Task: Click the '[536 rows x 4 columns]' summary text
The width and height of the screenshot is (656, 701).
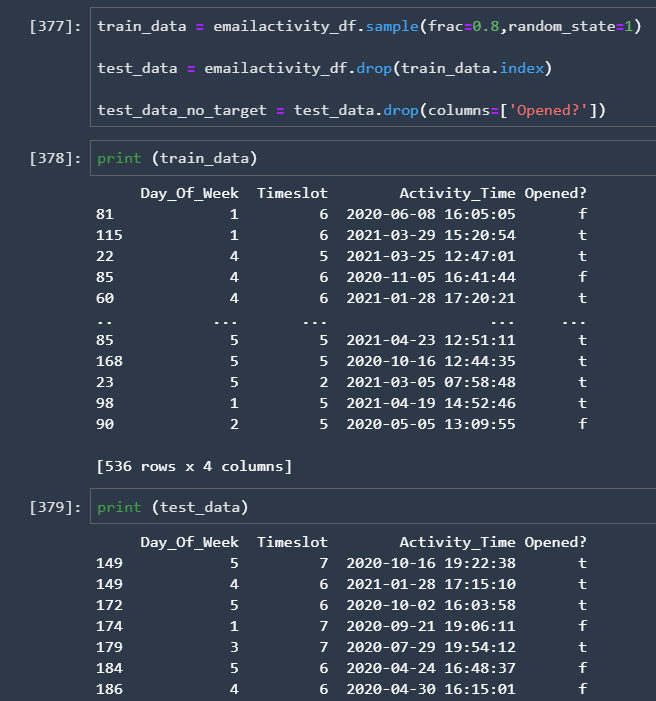Action: click(x=194, y=465)
